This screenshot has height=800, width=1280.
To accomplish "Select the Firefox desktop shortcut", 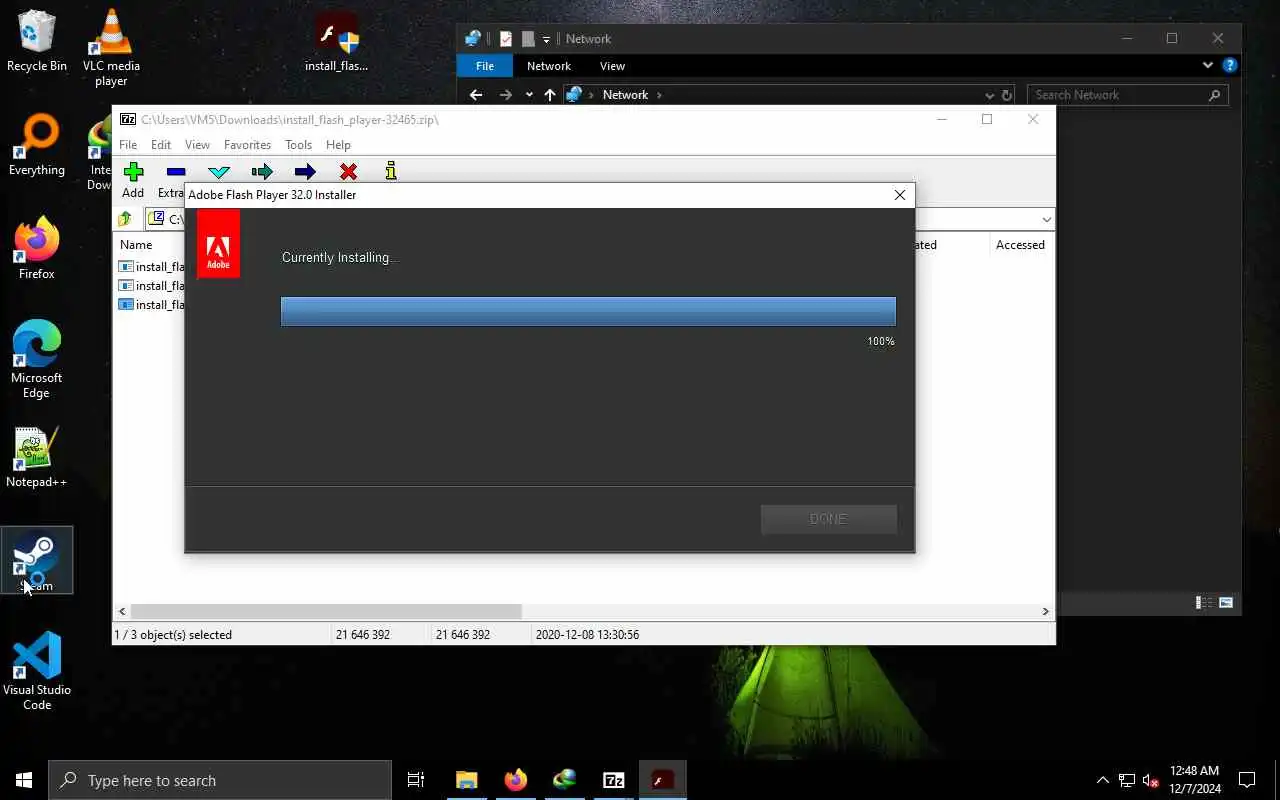I will 36,249.
